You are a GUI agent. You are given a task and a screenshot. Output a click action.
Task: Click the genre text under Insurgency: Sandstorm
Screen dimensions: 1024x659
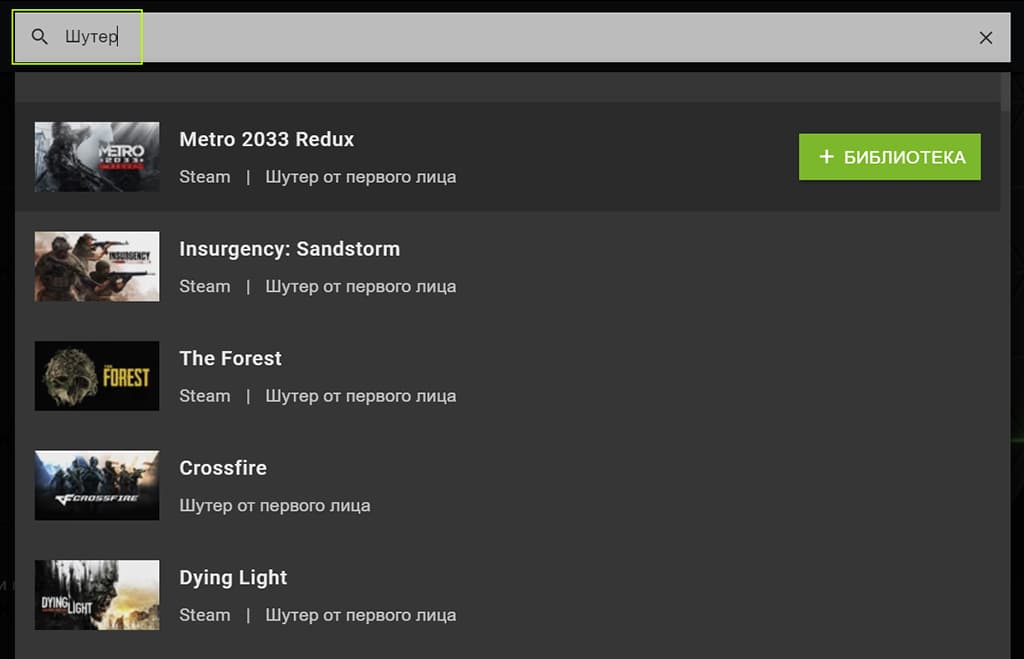pos(360,287)
